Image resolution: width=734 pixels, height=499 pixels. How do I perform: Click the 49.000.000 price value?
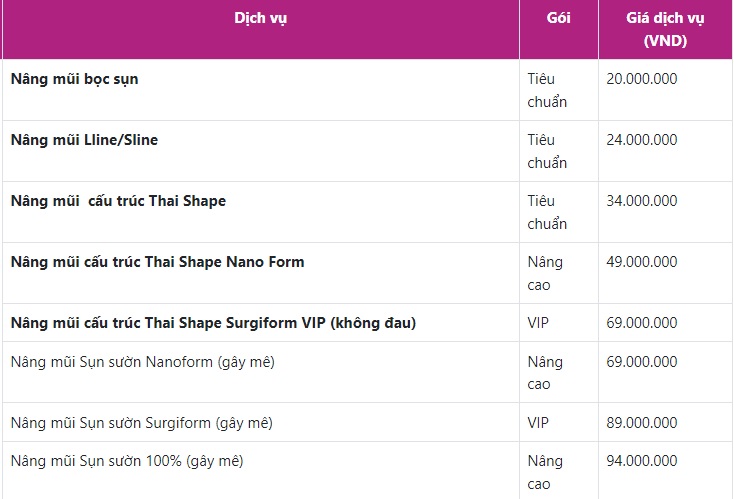click(x=642, y=262)
